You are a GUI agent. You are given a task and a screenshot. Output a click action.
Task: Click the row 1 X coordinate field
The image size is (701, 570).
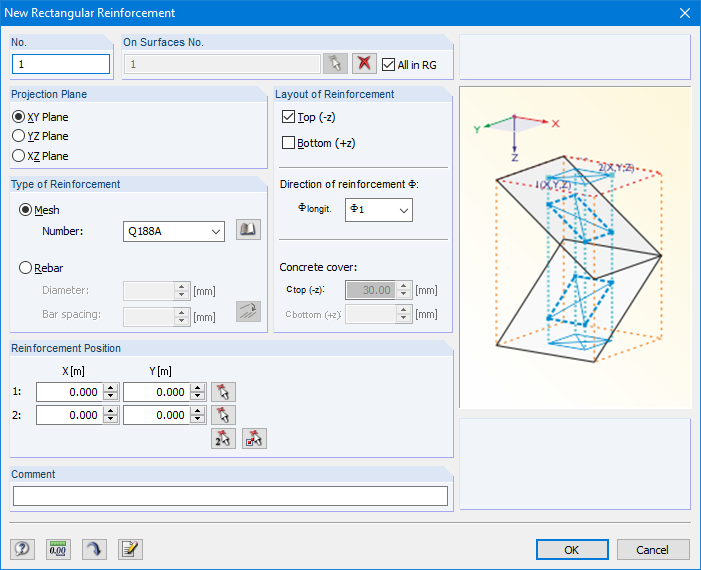tap(70, 392)
